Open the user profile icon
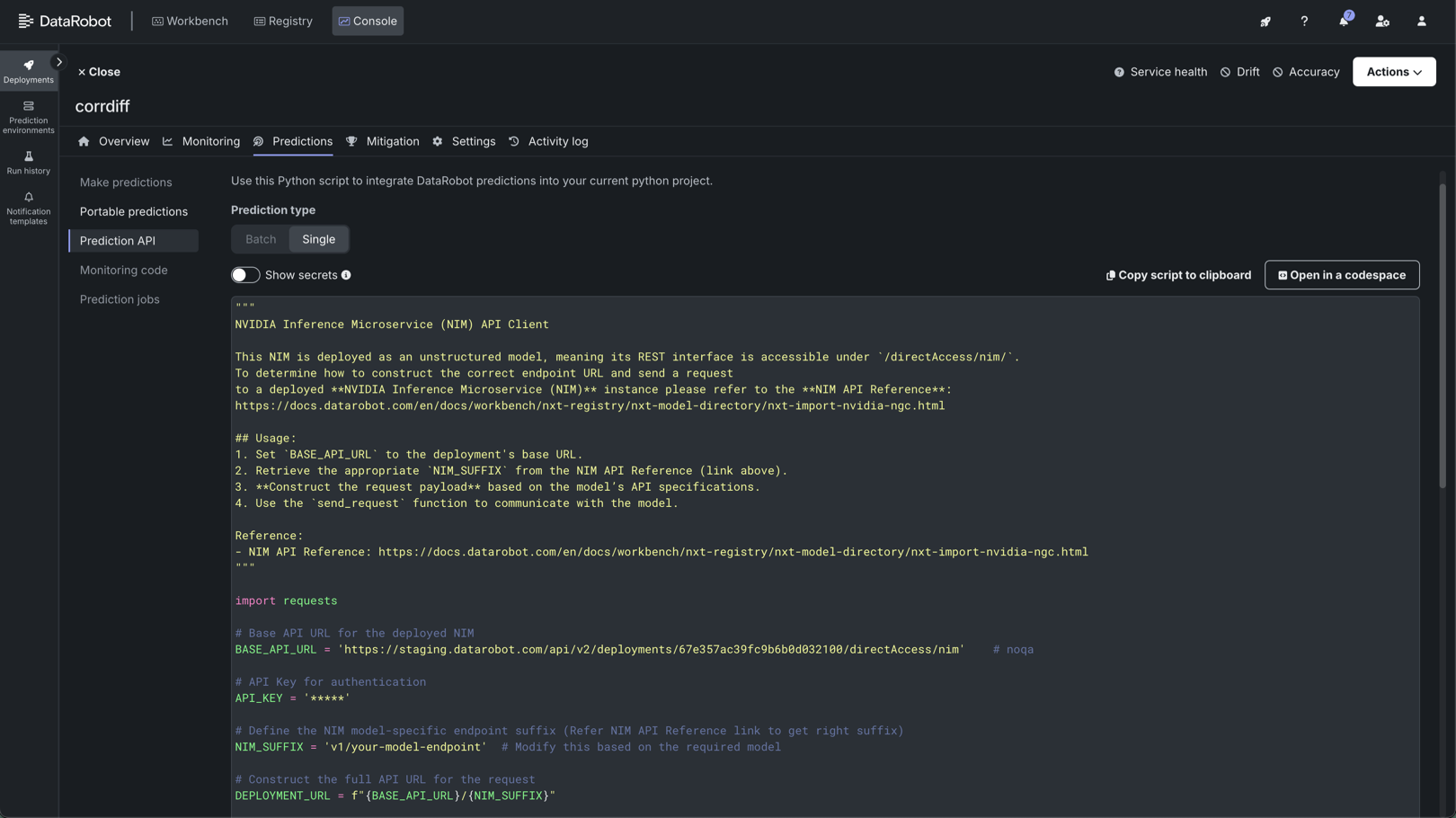This screenshot has height=818, width=1456. [x=1421, y=22]
